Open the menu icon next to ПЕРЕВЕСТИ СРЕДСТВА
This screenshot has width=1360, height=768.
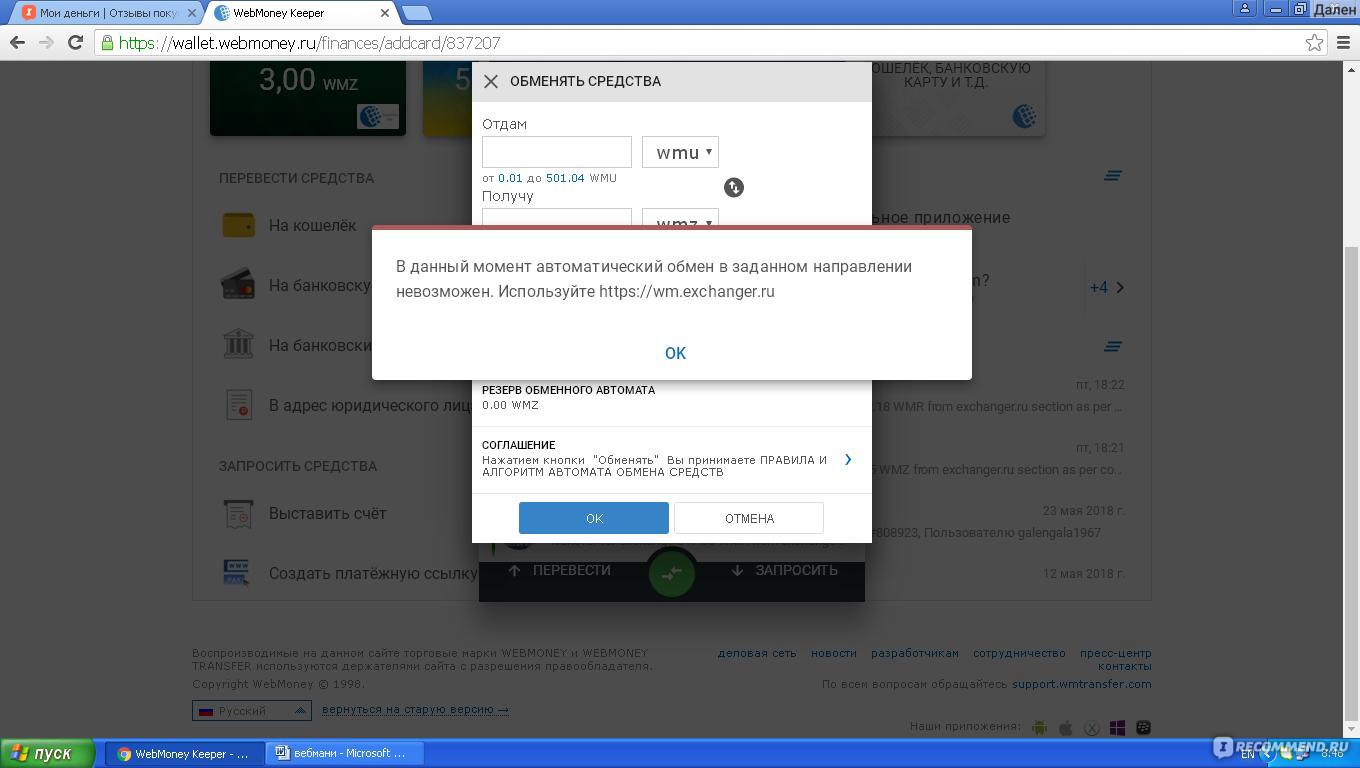1113,176
